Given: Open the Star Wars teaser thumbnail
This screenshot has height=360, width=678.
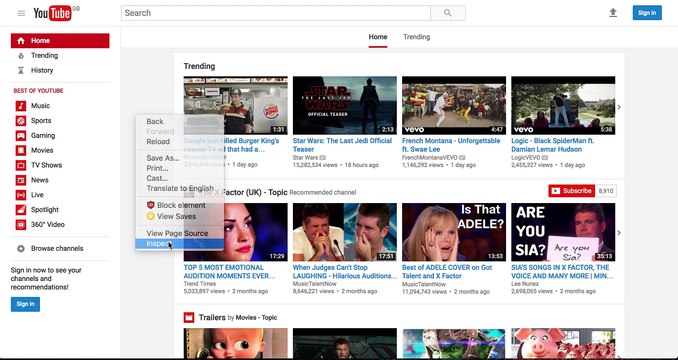Looking at the screenshot, I should (345, 105).
